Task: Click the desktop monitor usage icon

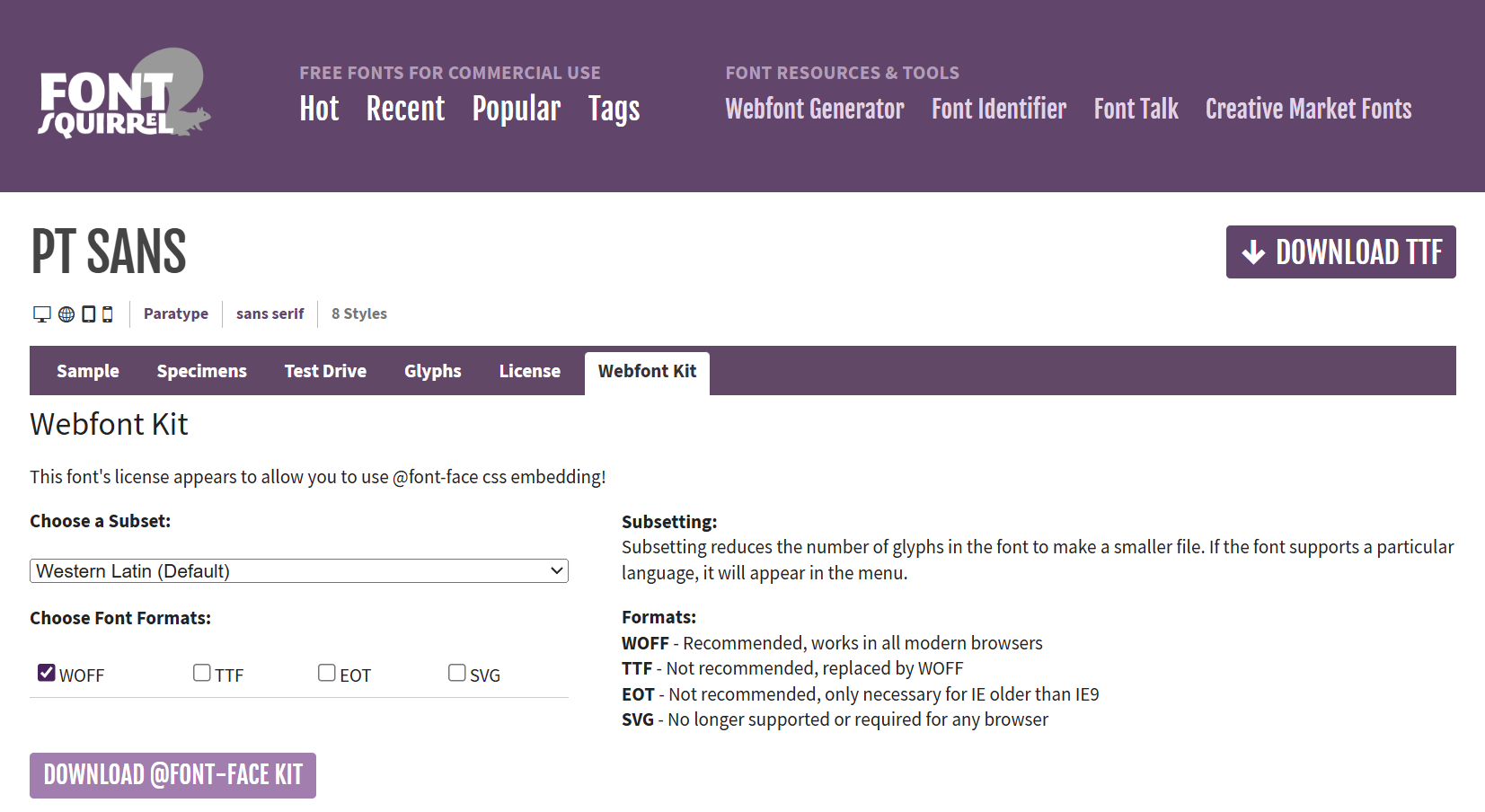Action: click(42, 314)
